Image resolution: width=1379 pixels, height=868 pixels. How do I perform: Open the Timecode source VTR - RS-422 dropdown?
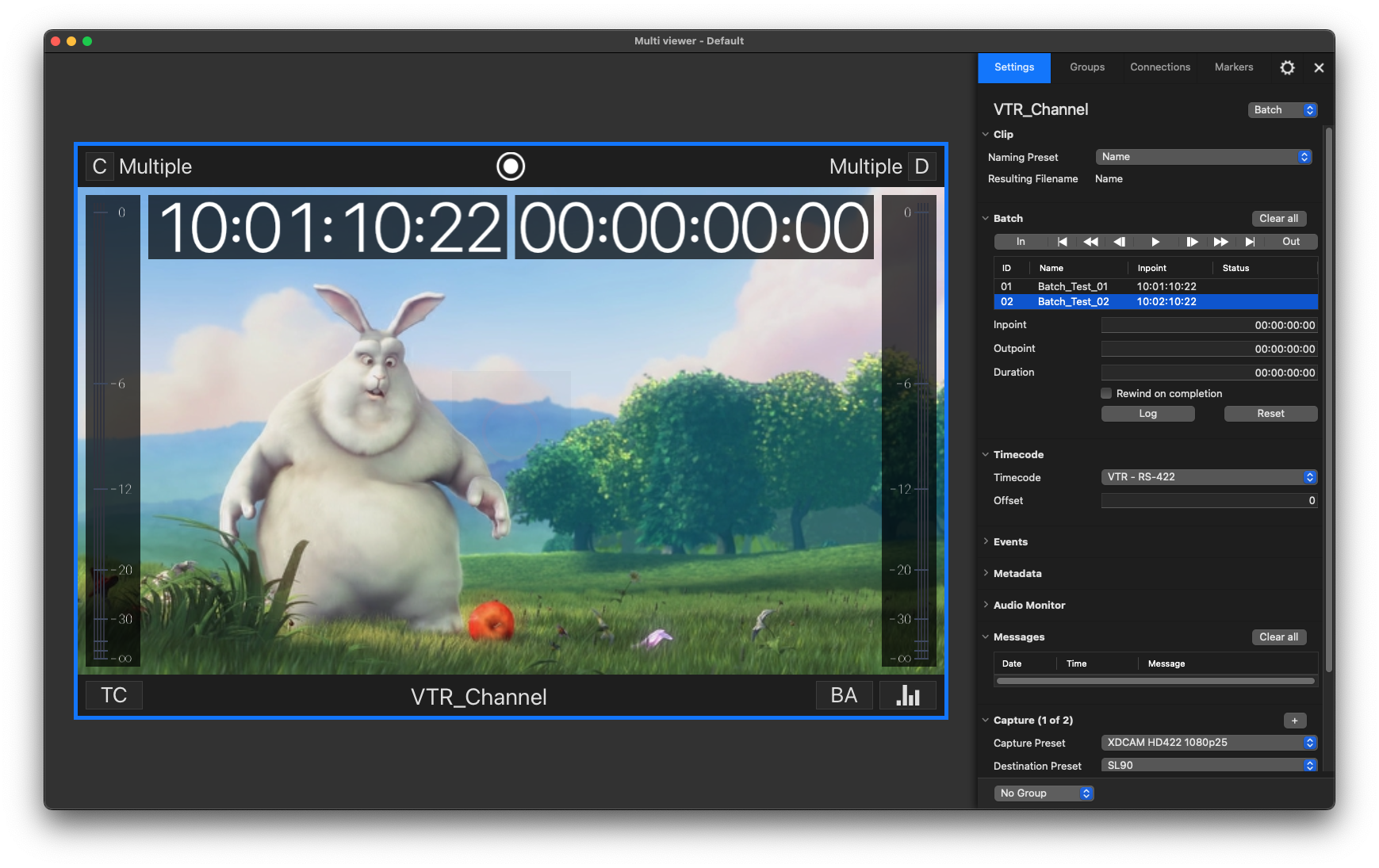pos(1209,477)
